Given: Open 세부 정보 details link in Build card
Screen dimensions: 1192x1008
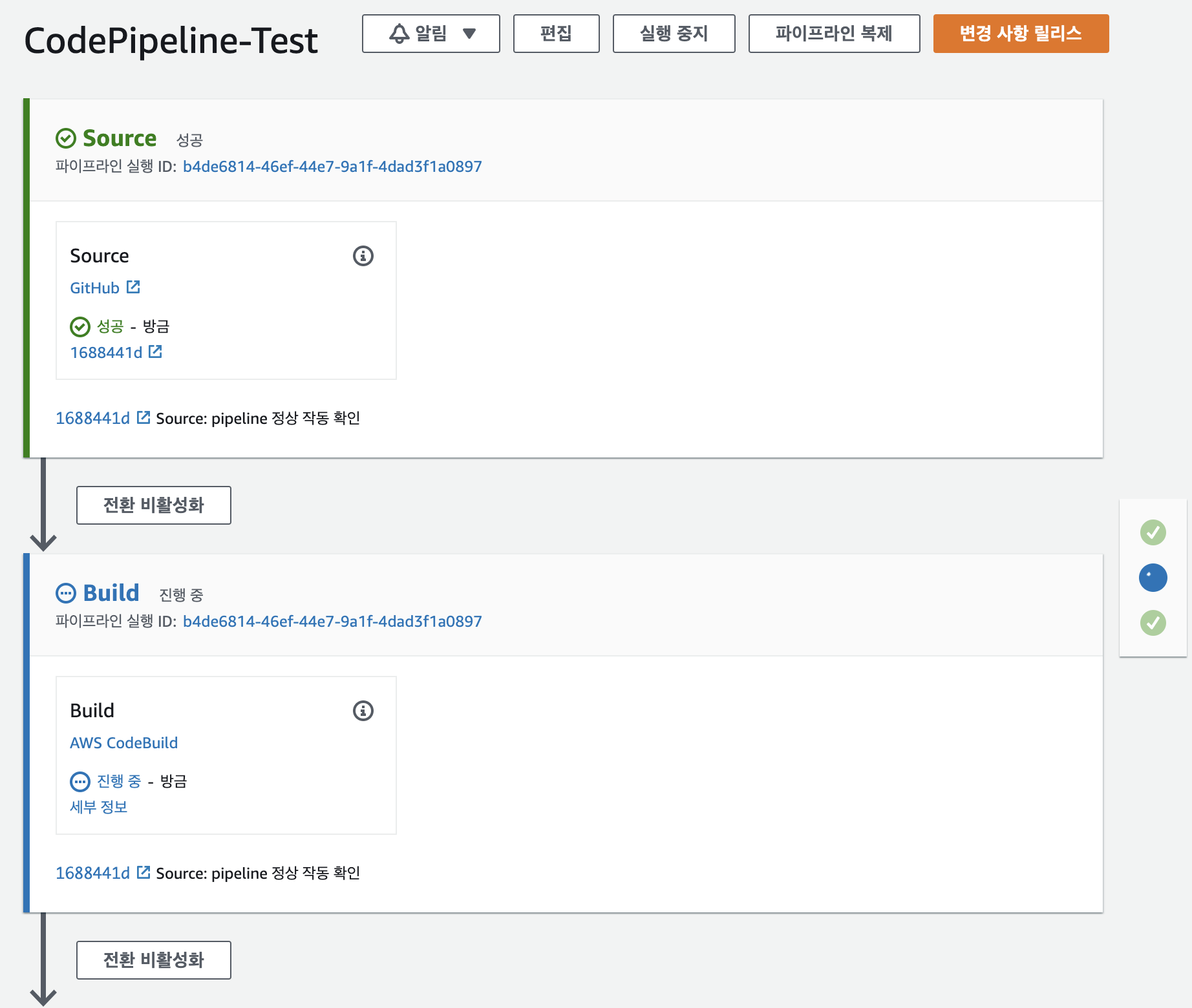Looking at the screenshot, I should 98,807.
